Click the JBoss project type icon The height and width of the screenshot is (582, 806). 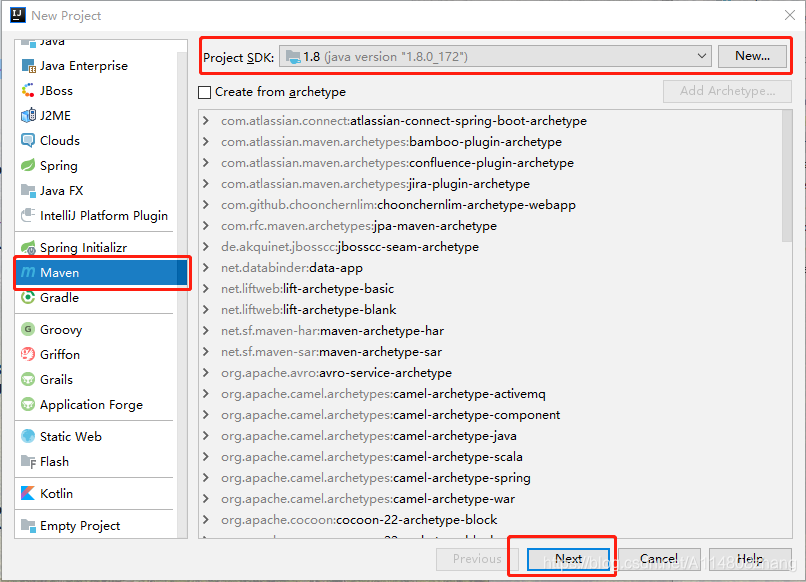[28, 90]
